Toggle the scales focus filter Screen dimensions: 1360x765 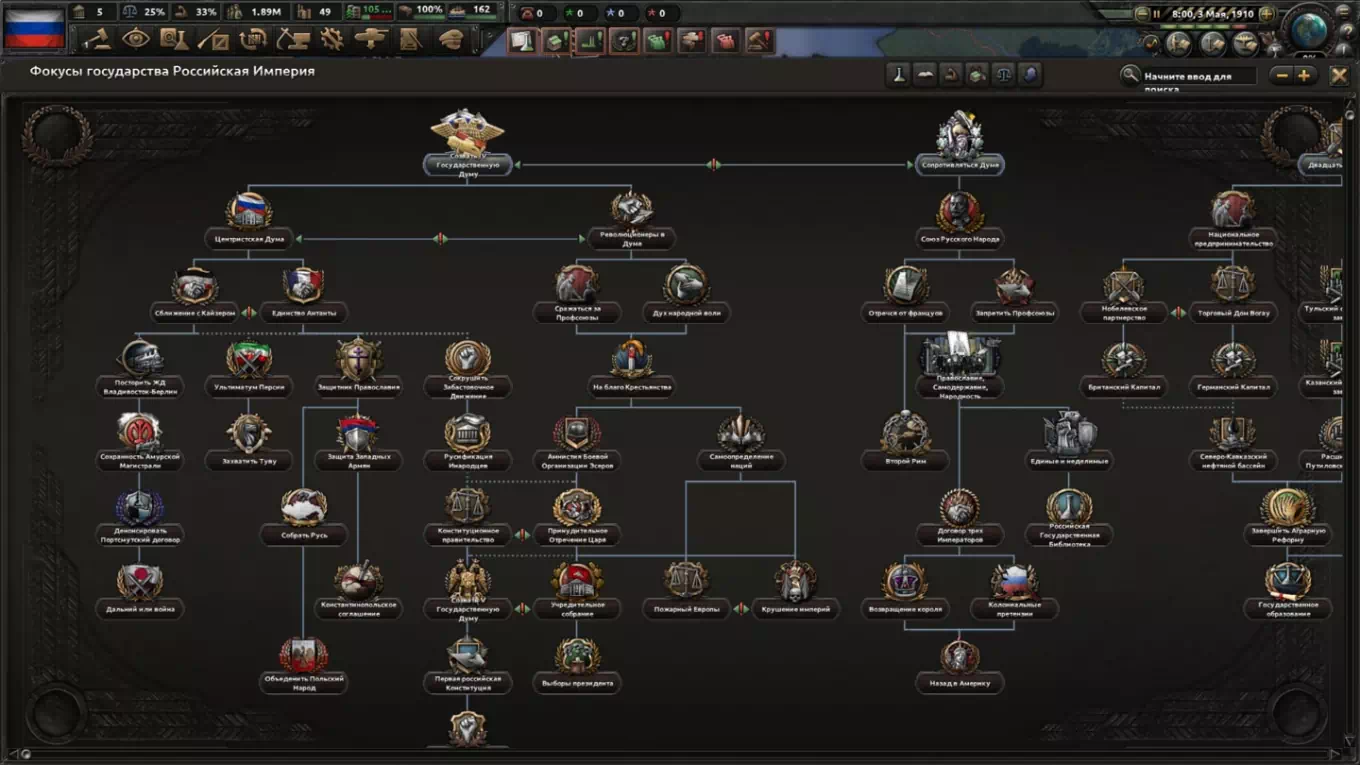tap(1003, 75)
